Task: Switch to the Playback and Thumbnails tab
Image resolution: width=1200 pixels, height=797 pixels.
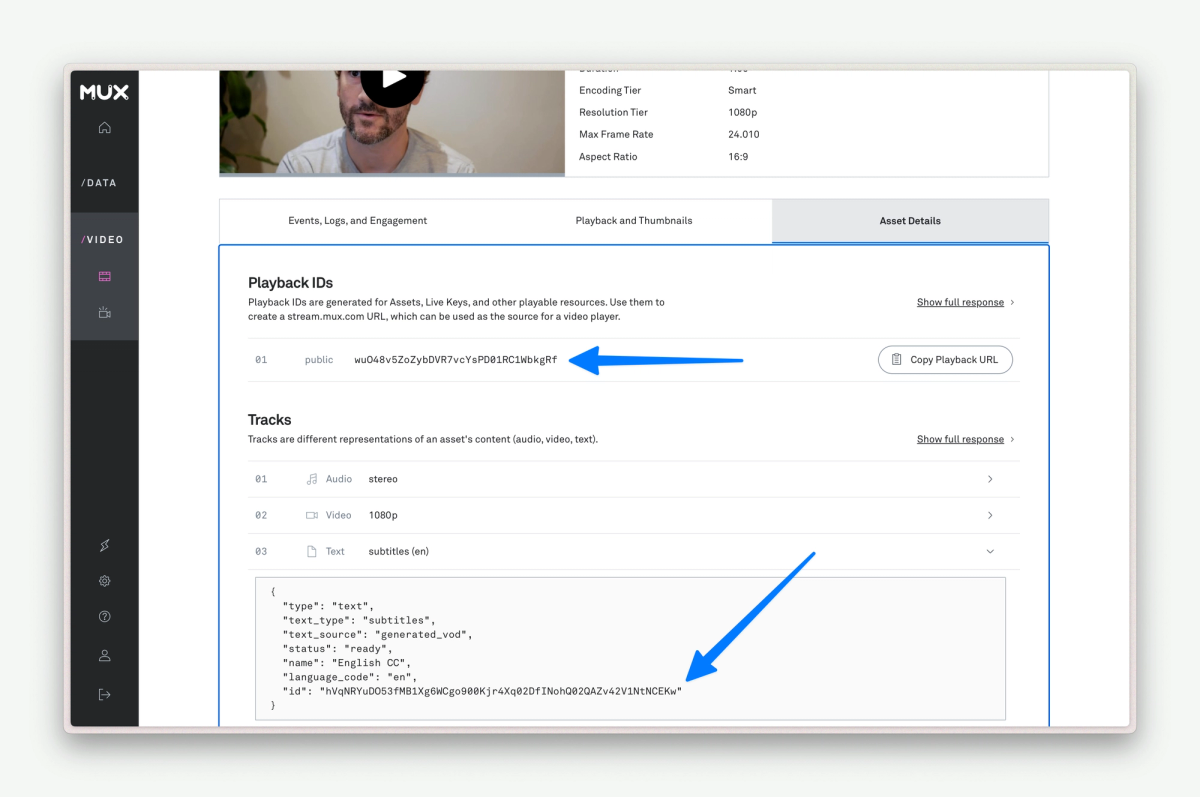Action: point(633,220)
